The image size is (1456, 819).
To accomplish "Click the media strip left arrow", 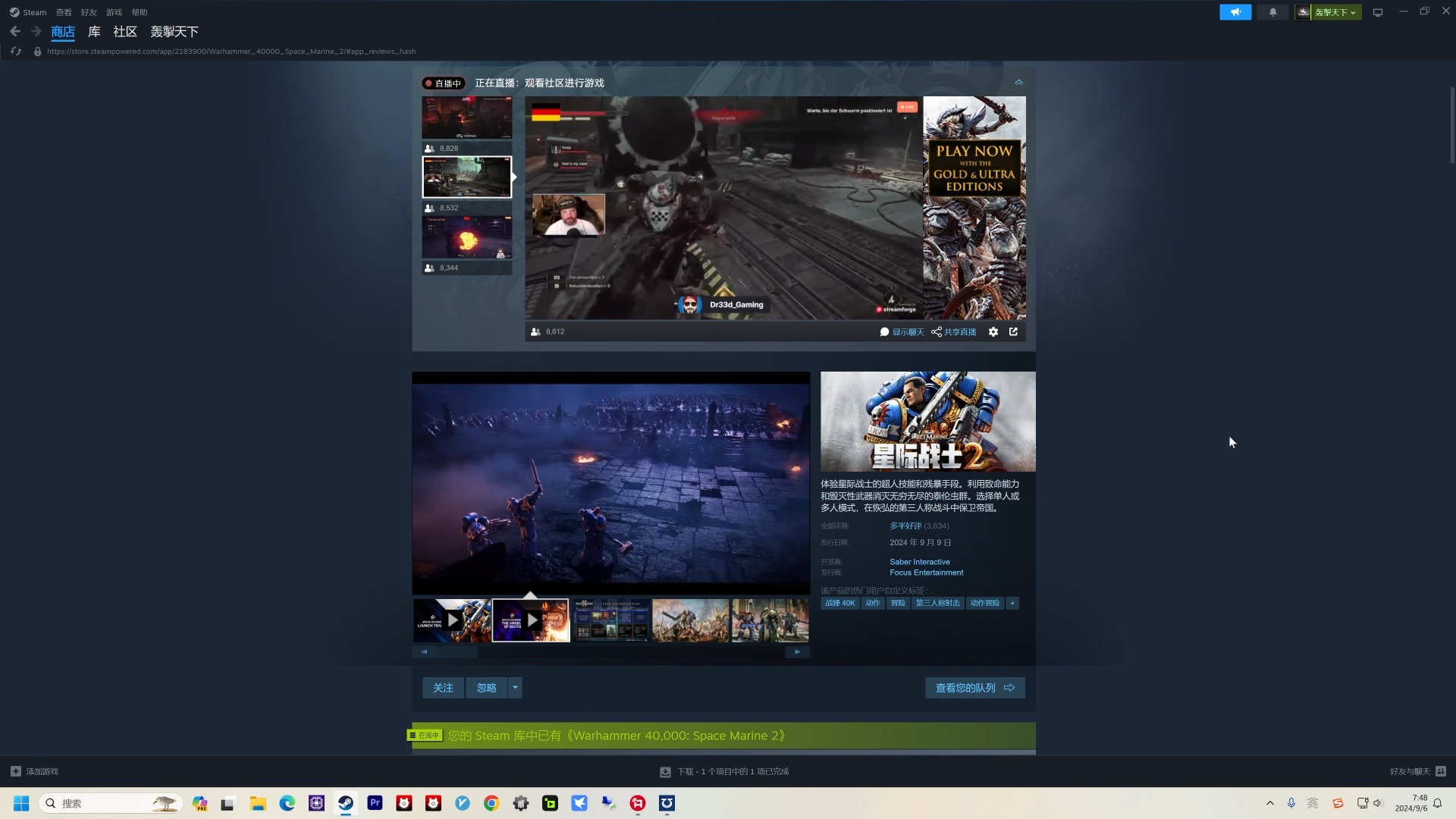I will point(424,651).
